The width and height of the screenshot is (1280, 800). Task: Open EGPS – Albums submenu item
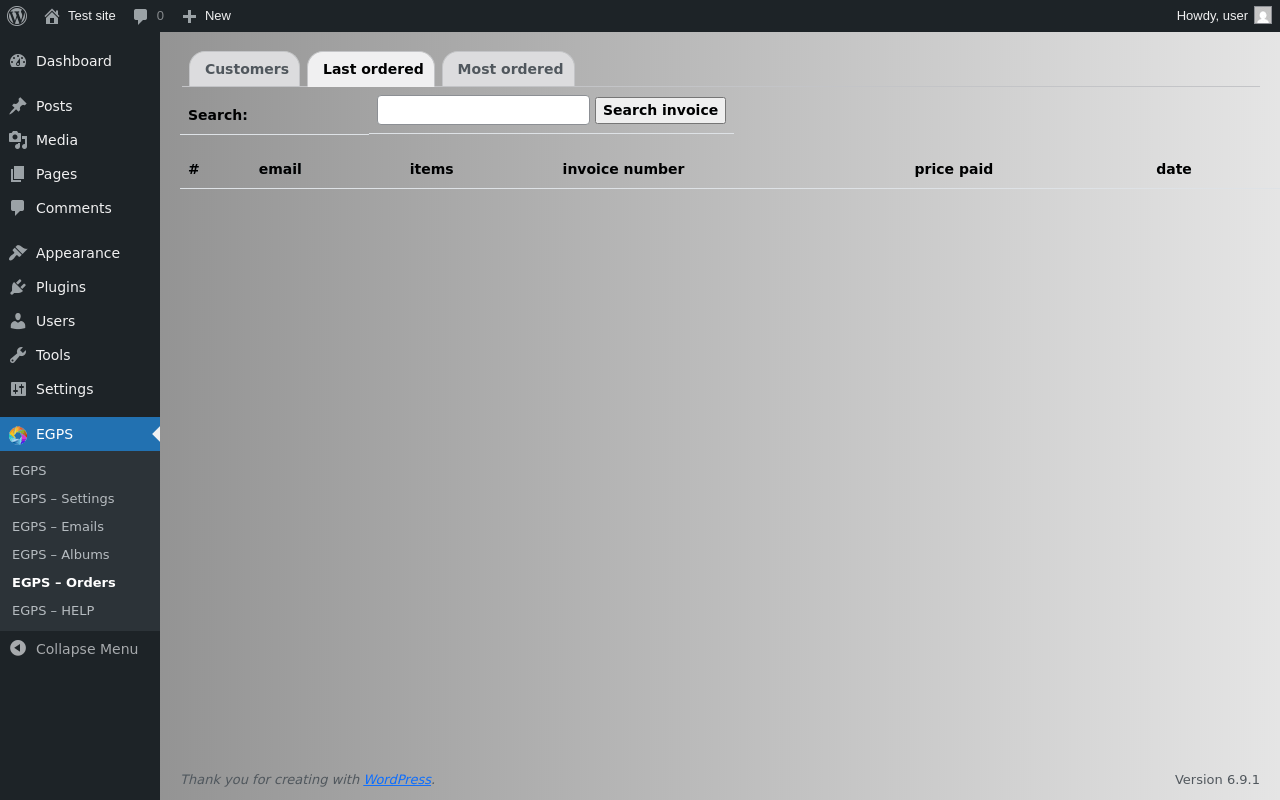[x=61, y=554]
